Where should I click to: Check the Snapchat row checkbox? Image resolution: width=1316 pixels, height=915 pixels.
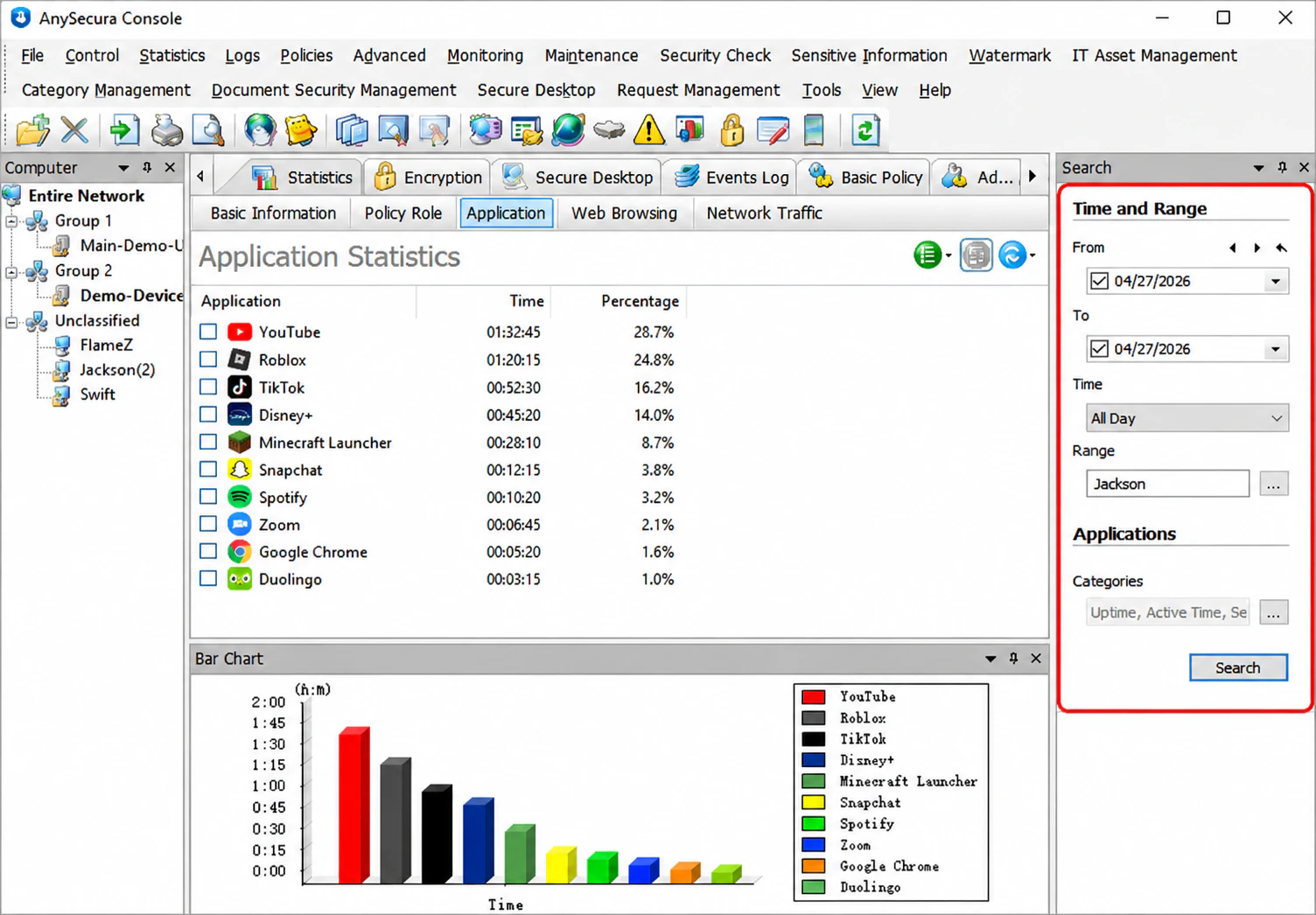tap(208, 469)
